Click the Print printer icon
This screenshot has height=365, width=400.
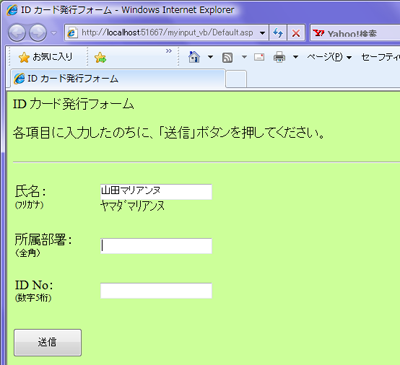coord(279,57)
